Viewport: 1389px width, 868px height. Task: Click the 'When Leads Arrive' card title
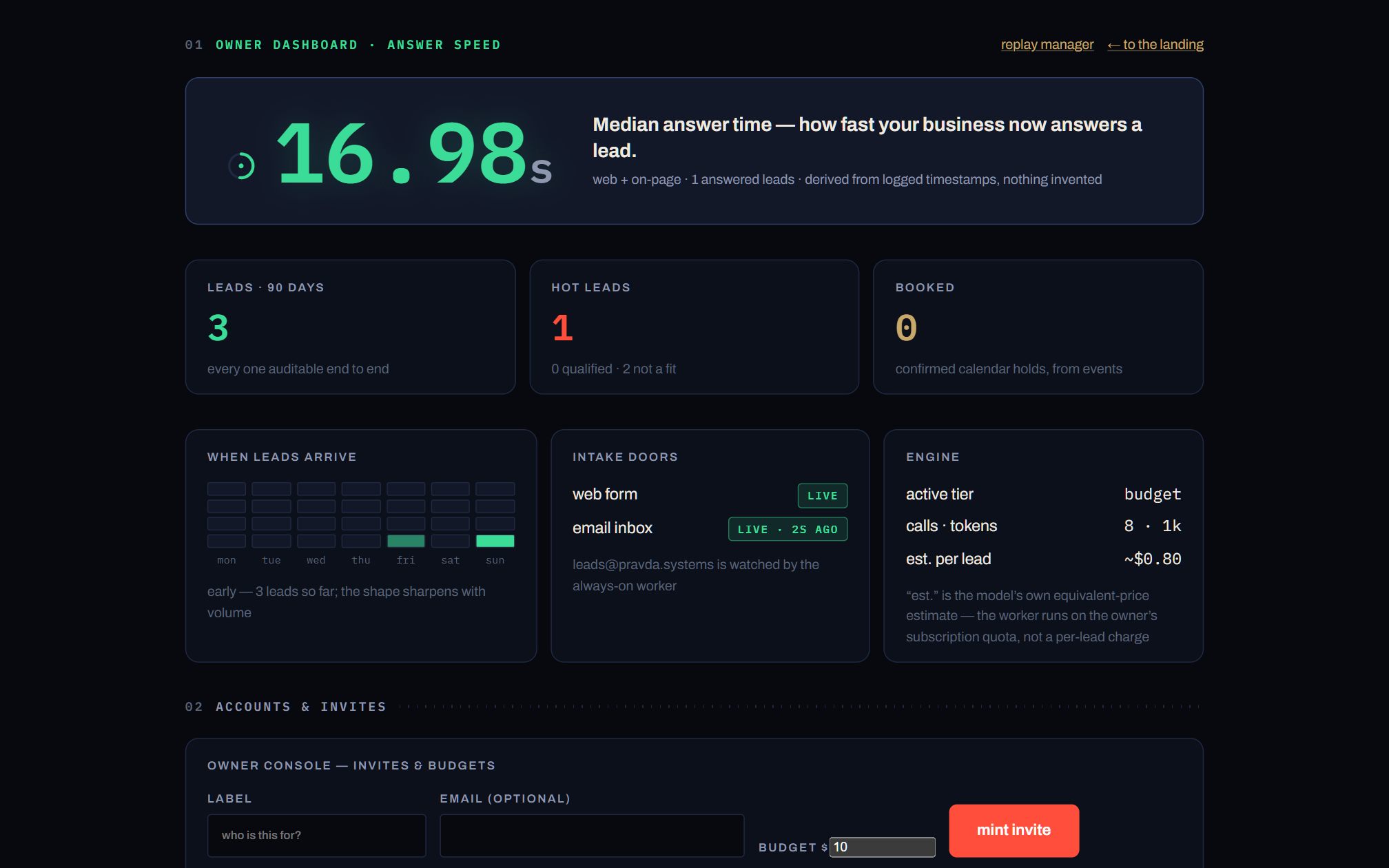point(282,457)
